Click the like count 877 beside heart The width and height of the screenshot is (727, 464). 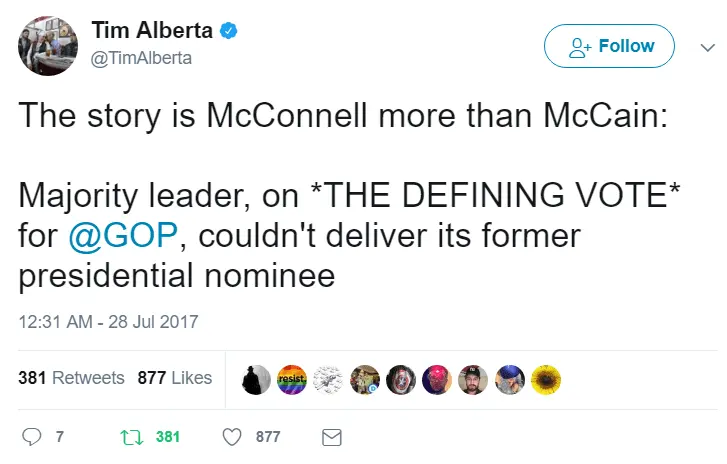pyautogui.click(x=268, y=437)
